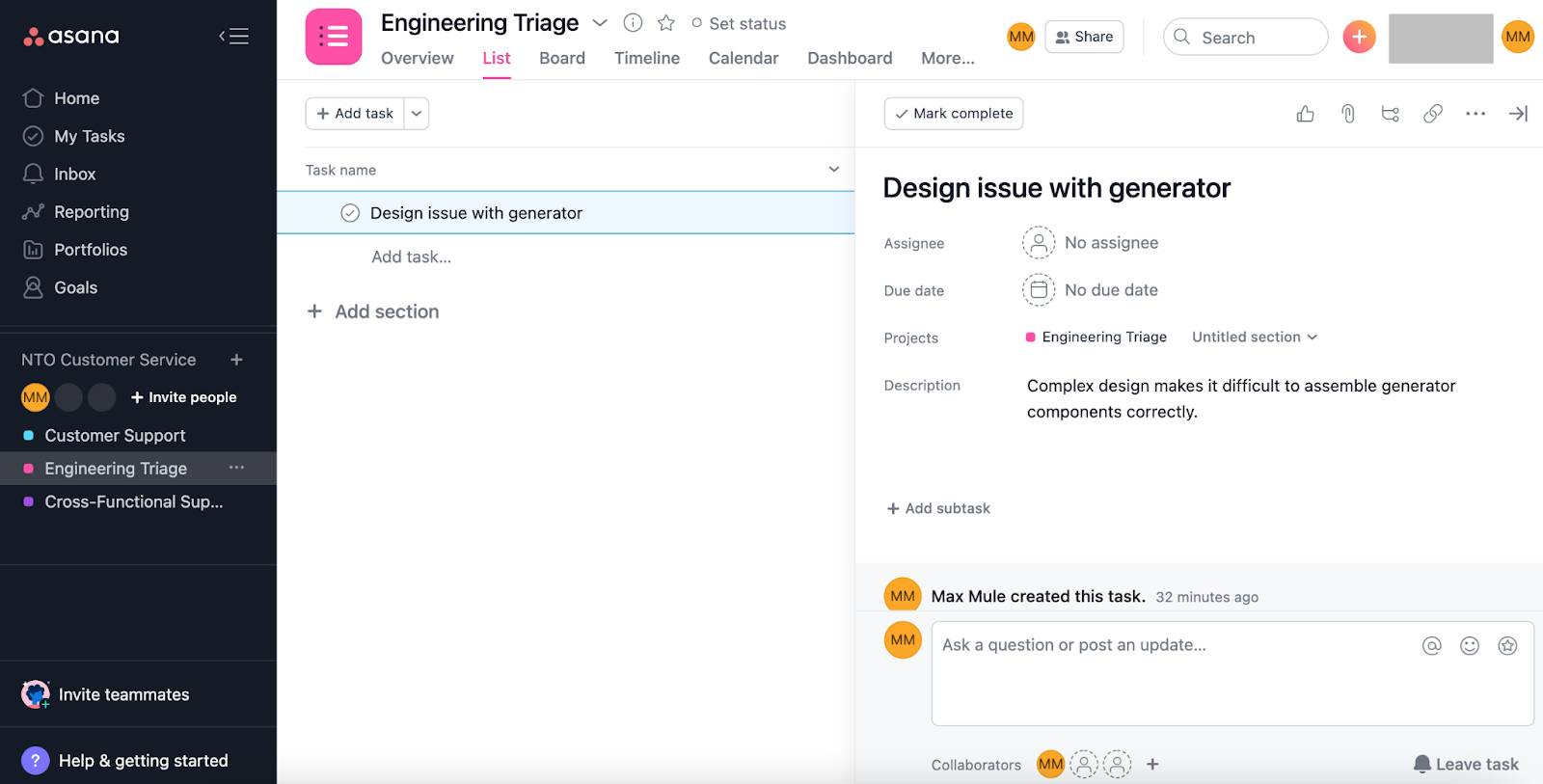Open task more actions ellipsis
Image resolution: width=1543 pixels, height=784 pixels.
pyautogui.click(x=1475, y=114)
